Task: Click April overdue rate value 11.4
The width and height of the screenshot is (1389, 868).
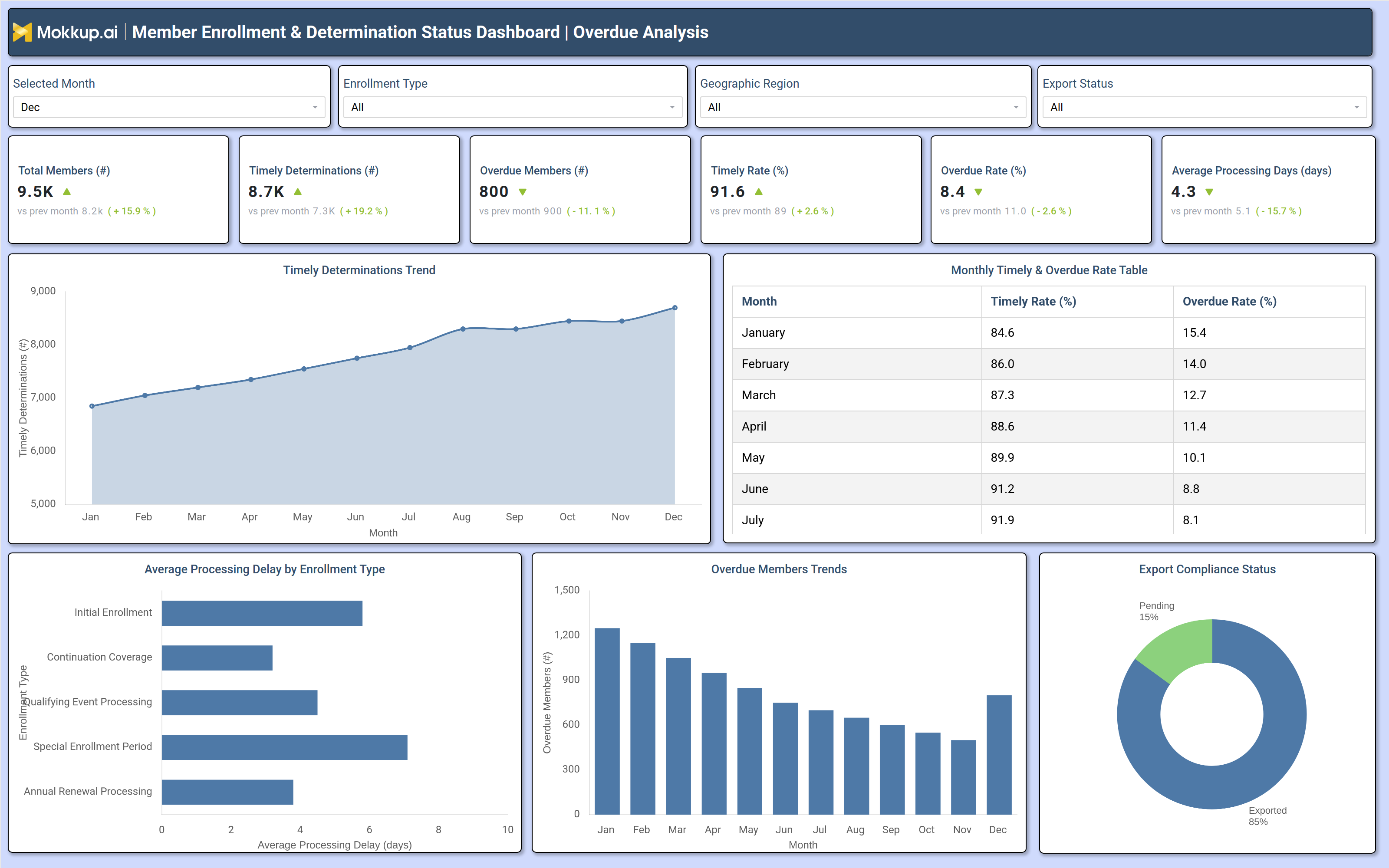Action: click(x=1195, y=427)
